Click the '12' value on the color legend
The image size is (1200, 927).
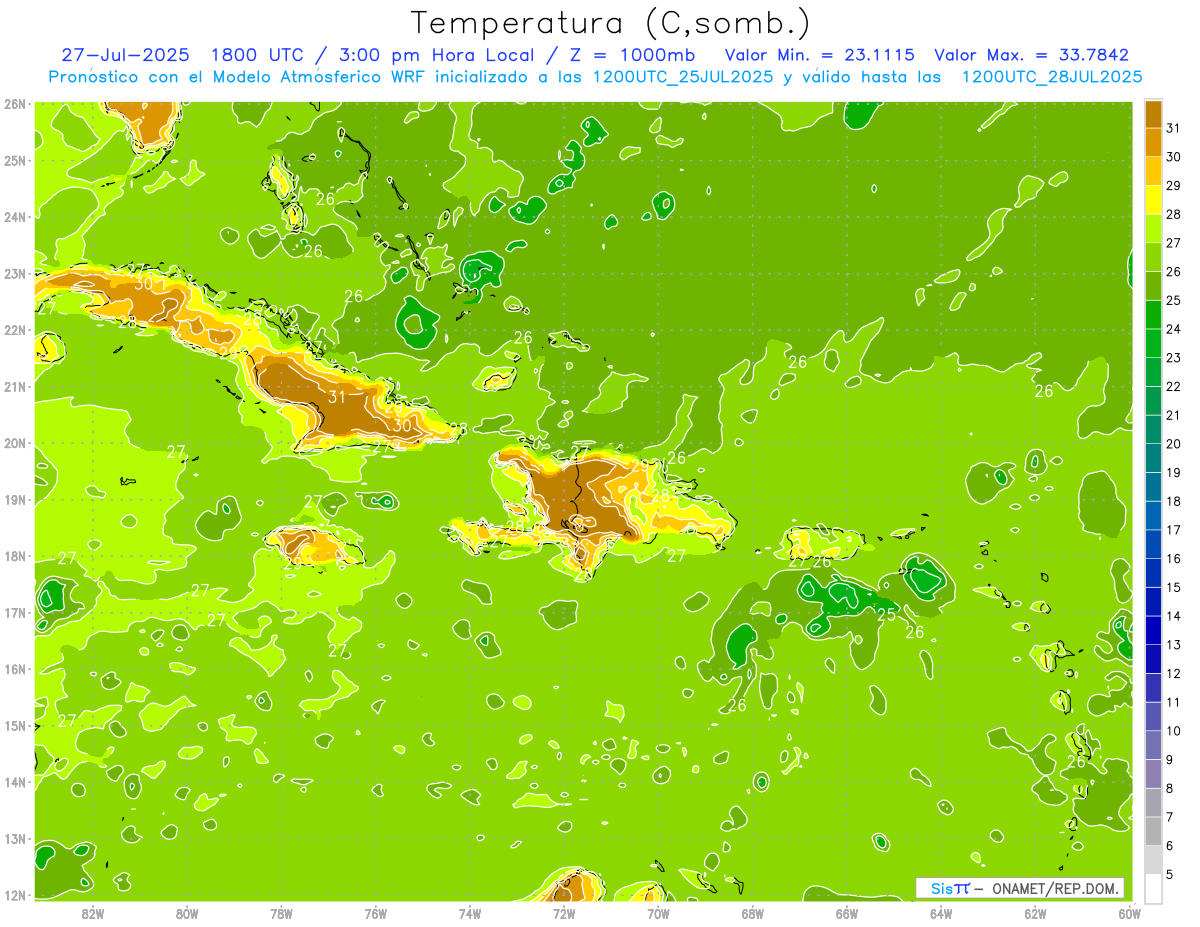(1173, 674)
